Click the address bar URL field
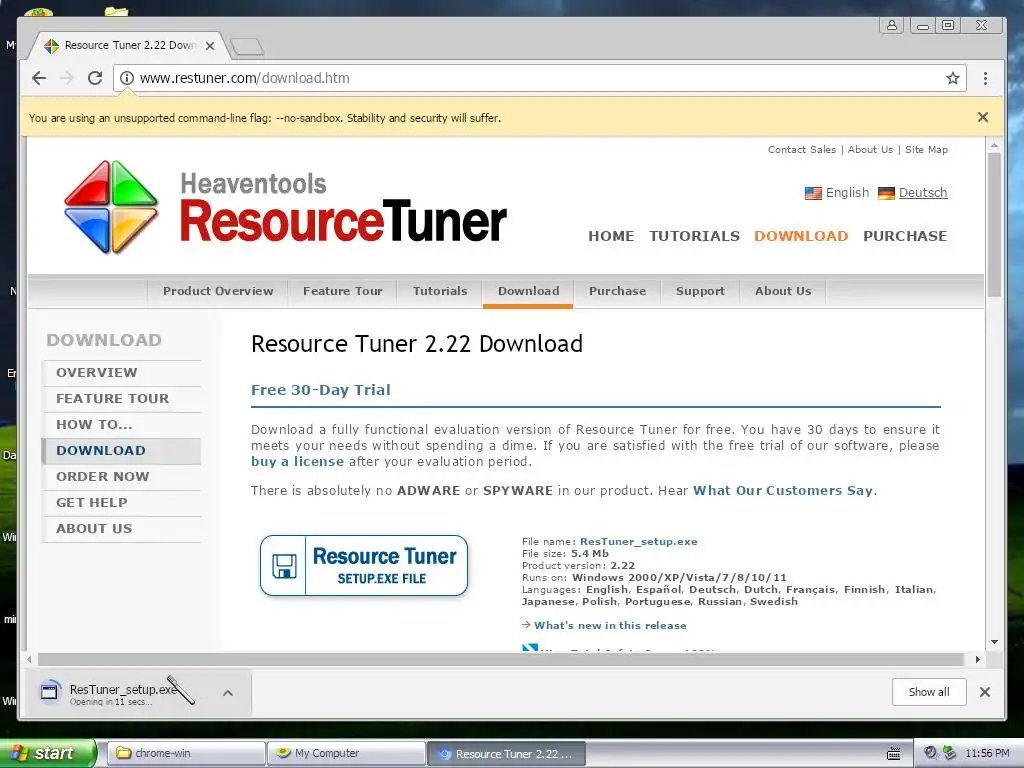This screenshot has width=1024, height=768. [539, 78]
